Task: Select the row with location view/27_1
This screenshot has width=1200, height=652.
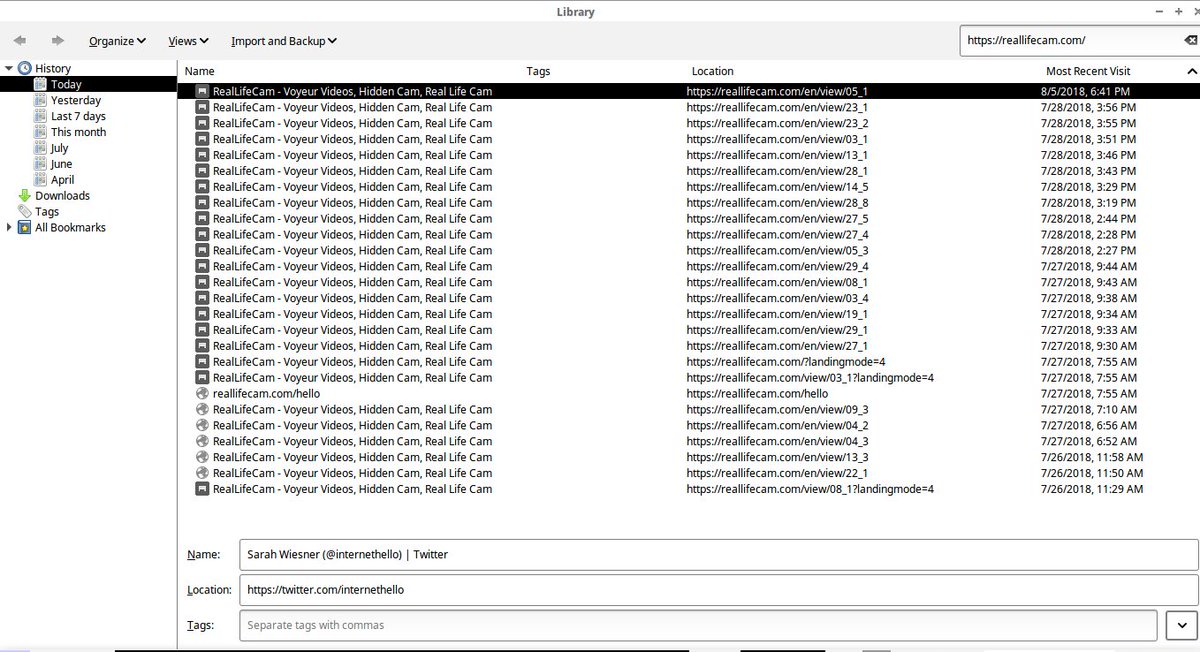Action: [x=688, y=346]
